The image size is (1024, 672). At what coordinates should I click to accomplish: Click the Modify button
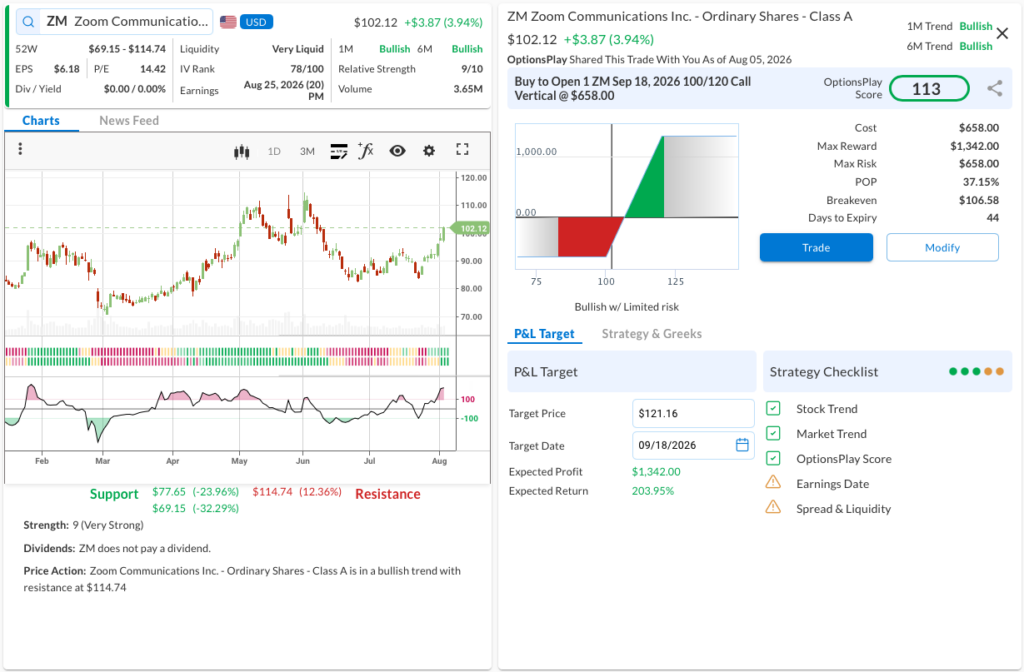pyautogui.click(x=942, y=248)
